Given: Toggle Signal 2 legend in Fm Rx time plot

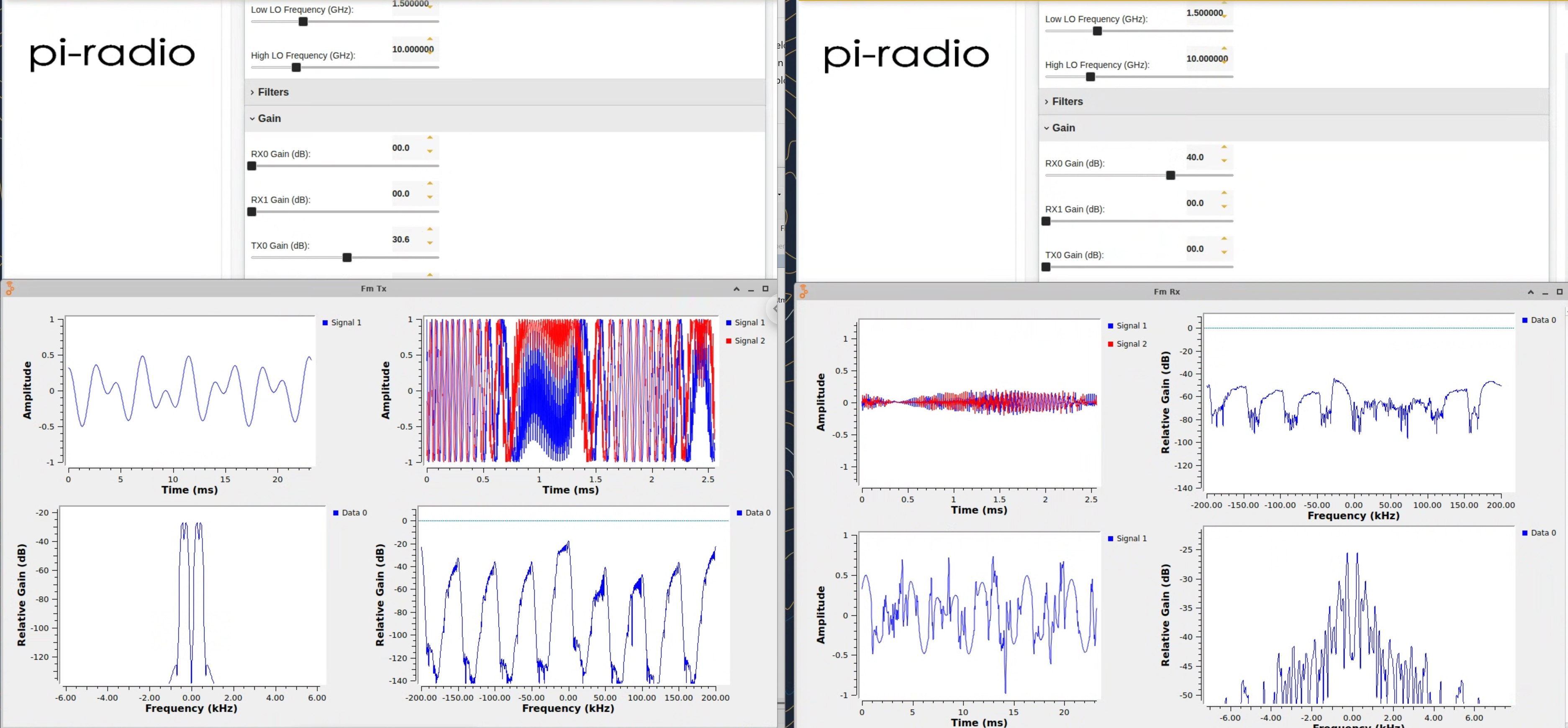Looking at the screenshot, I should 1130,344.
